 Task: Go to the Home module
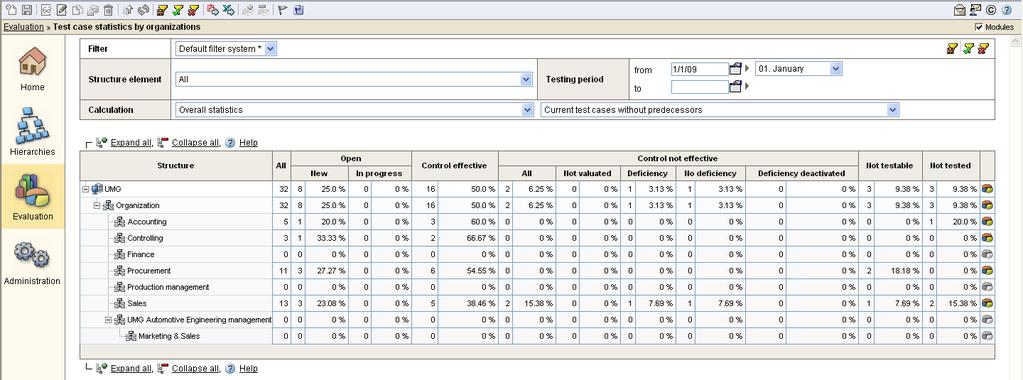click(32, 68)
